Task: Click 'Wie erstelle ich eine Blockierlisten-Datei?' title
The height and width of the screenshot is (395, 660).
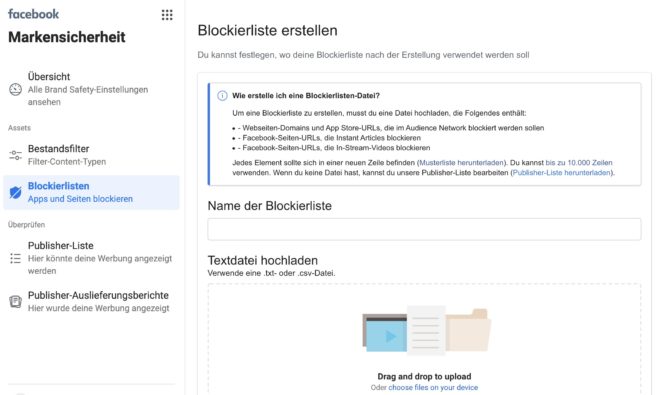Action: point(306,96)
